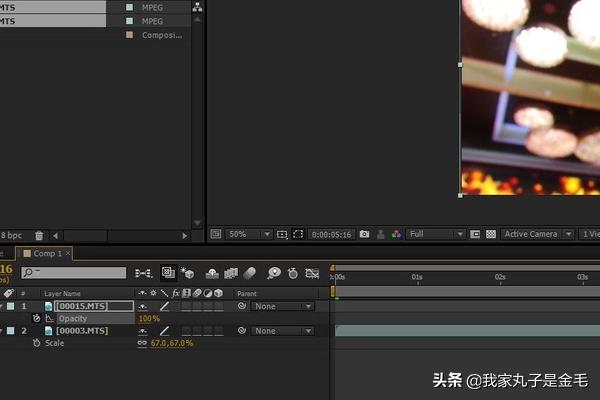Viewport: 600px width, 400px height.
Task: Open the Active Camera view dropdown
Action: pyautogui.click(x=537, y=234)
